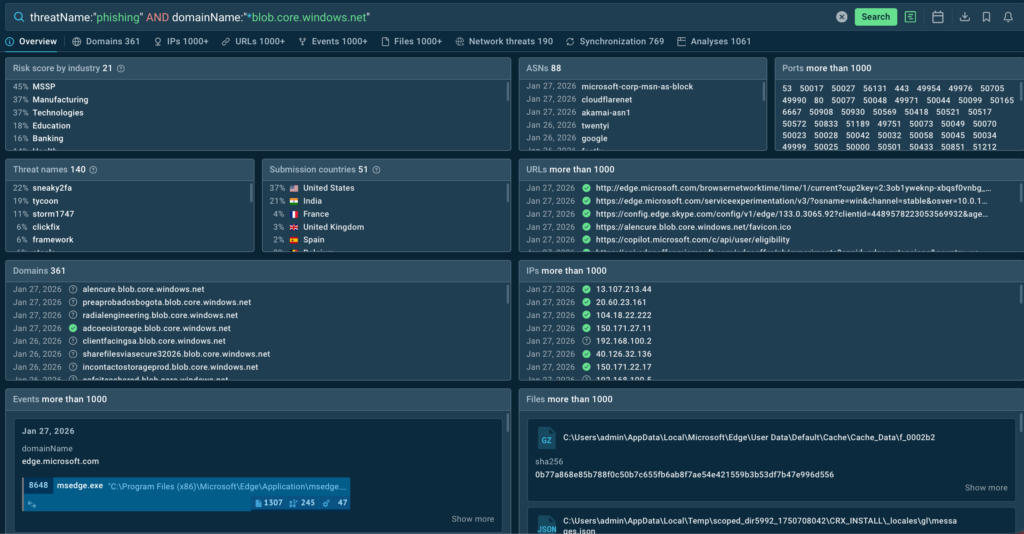This screenshot has height=534, width=1024.
Task: Expand the GZ file details with Show more
Action: pyautogui.click(x=985, y=488)
